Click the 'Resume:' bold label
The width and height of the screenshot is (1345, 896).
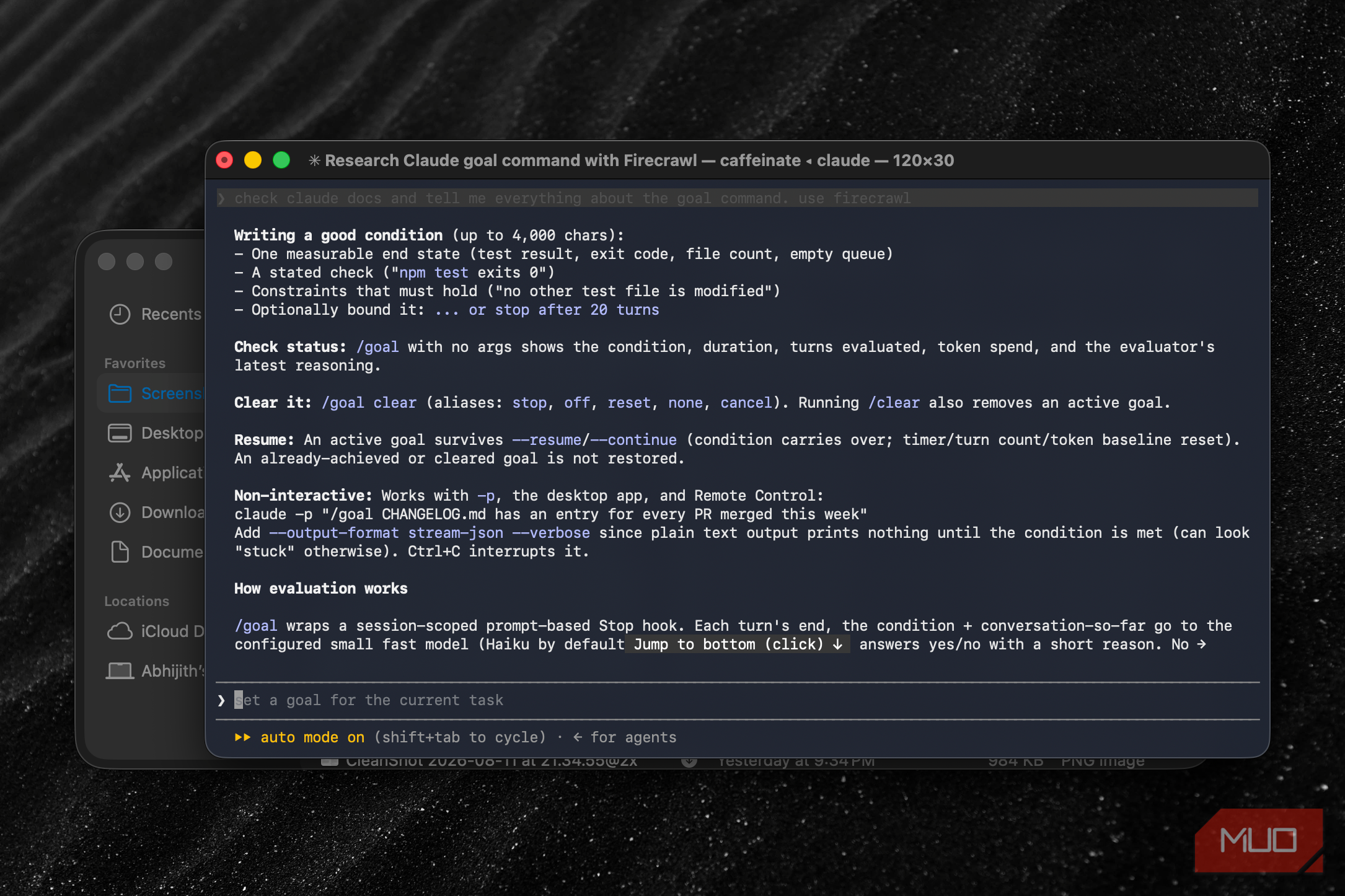pyautogui.click(x=264, y=440)
